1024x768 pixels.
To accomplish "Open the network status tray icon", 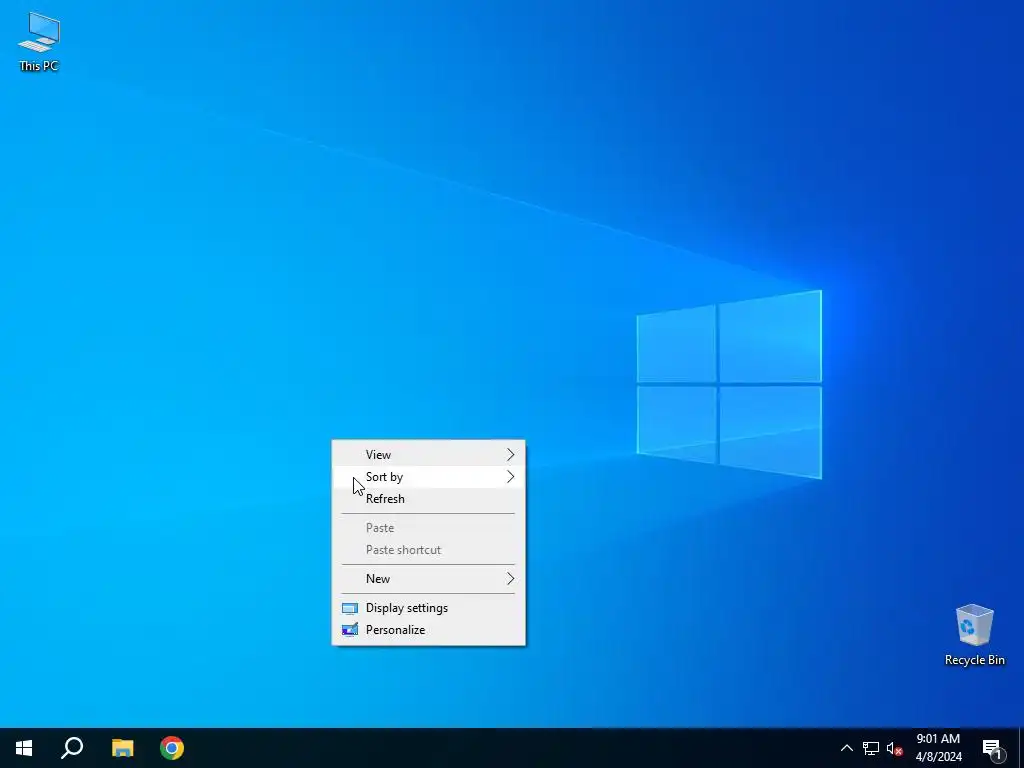I will pyautogui.click(x=871, y=748).
